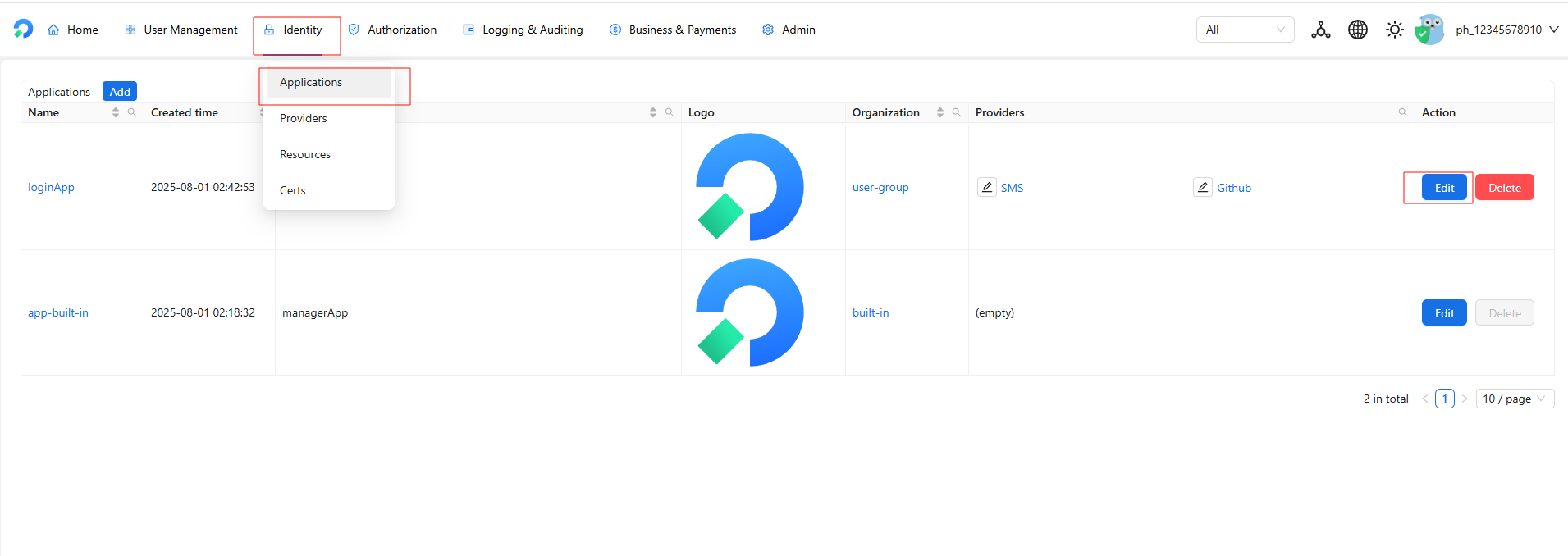
Task: Toggle the light/dark theme sun icon
Action: pyautogui.click(x=1394, y=30)
